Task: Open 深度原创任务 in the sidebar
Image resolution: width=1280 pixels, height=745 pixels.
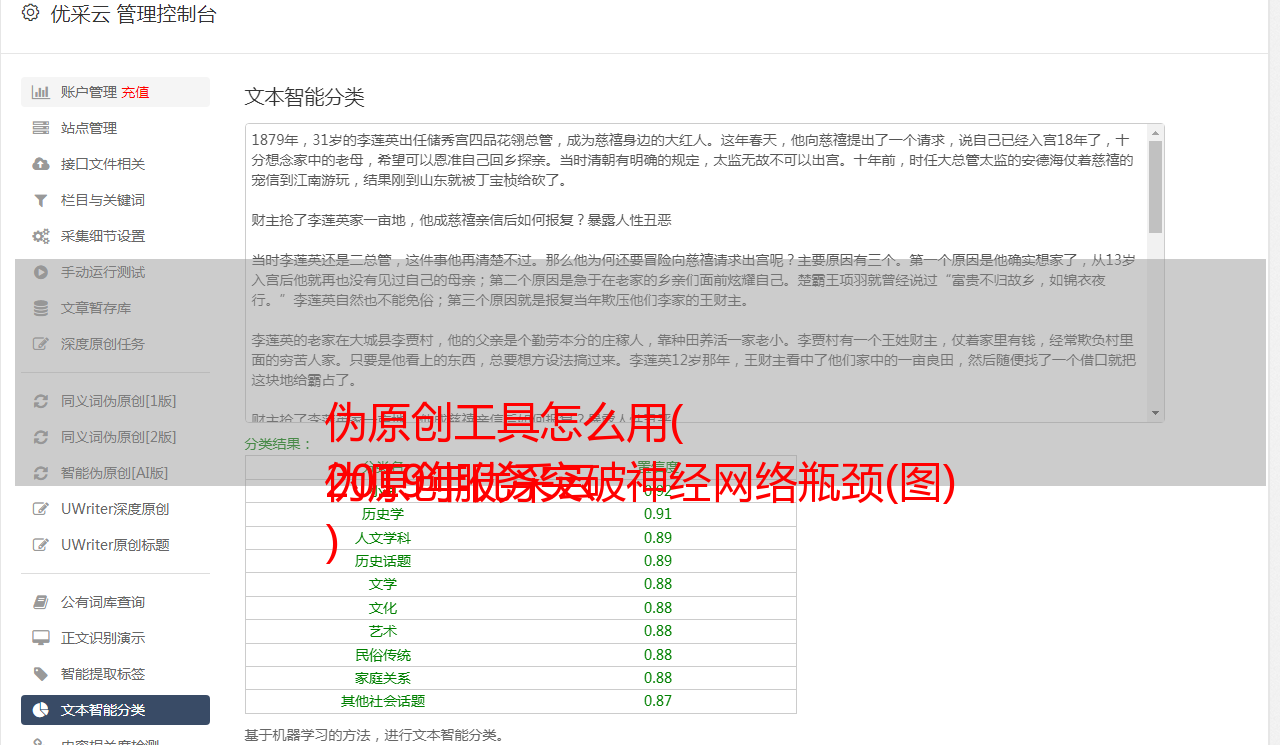Action: pyautogui.click(x=115, y=344)
